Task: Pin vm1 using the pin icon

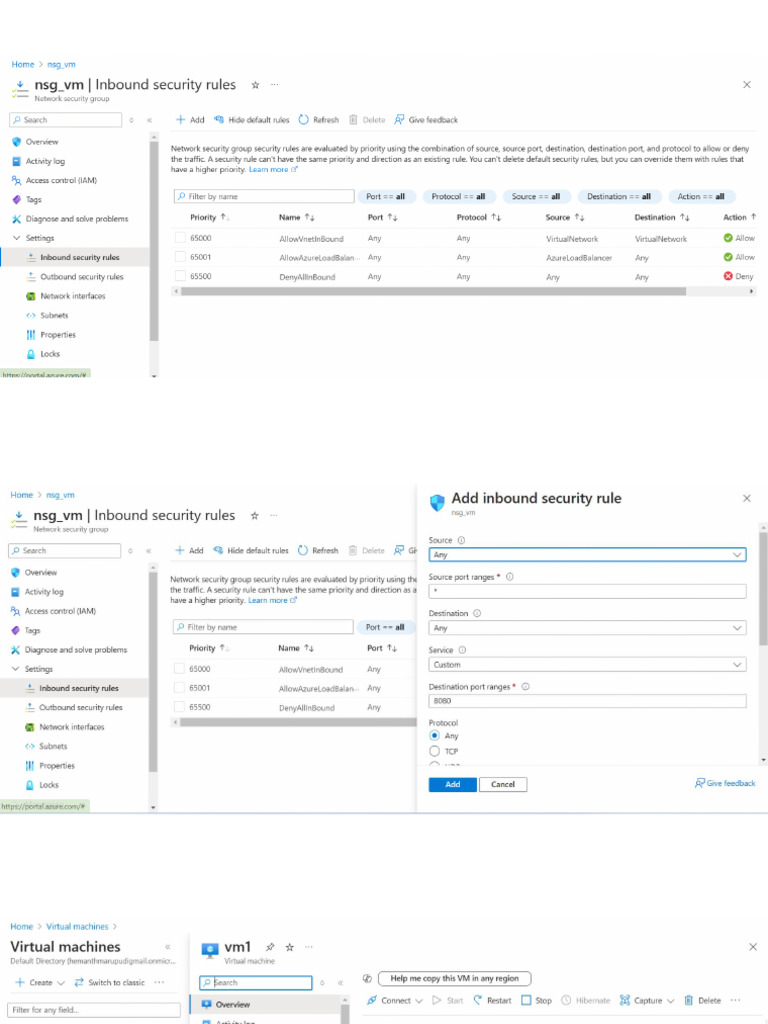Action: pyautogui.click(x=270, y=947)
